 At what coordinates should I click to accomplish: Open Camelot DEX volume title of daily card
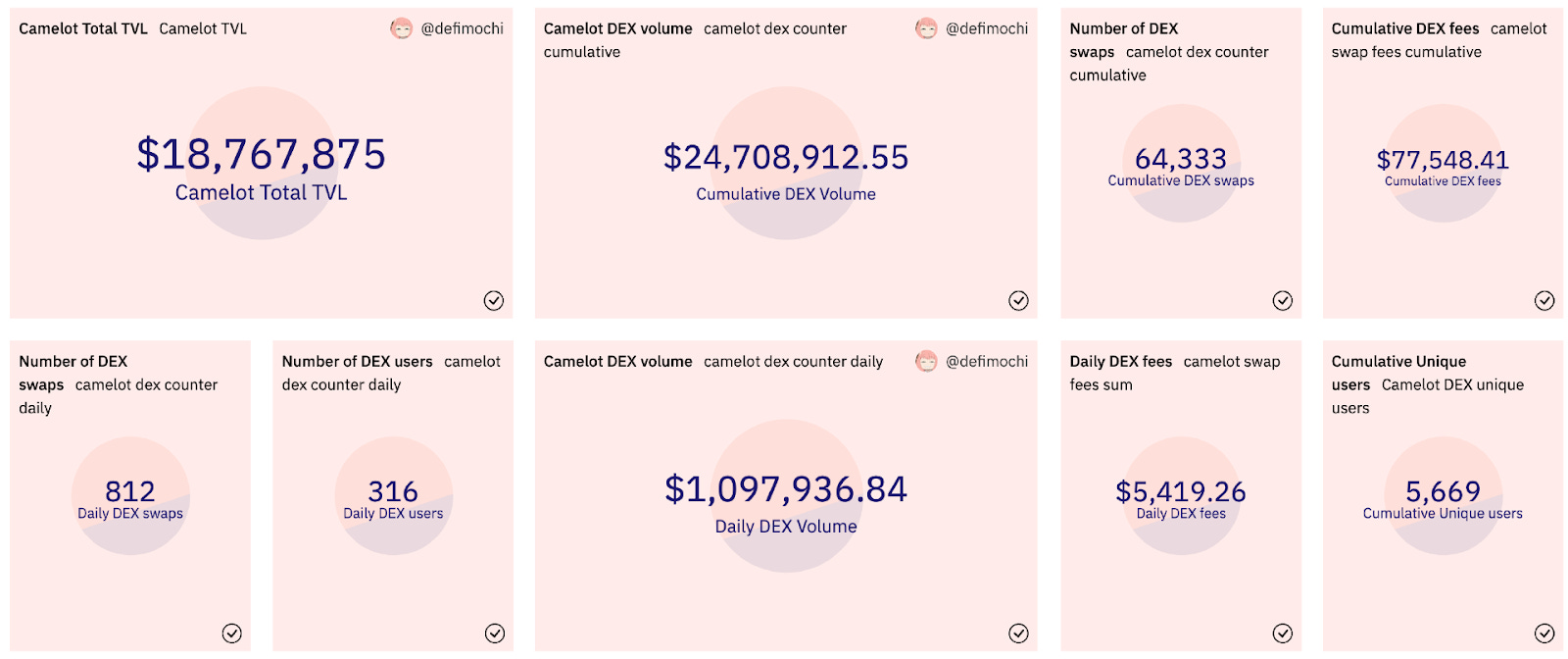(x=618, y=362)
